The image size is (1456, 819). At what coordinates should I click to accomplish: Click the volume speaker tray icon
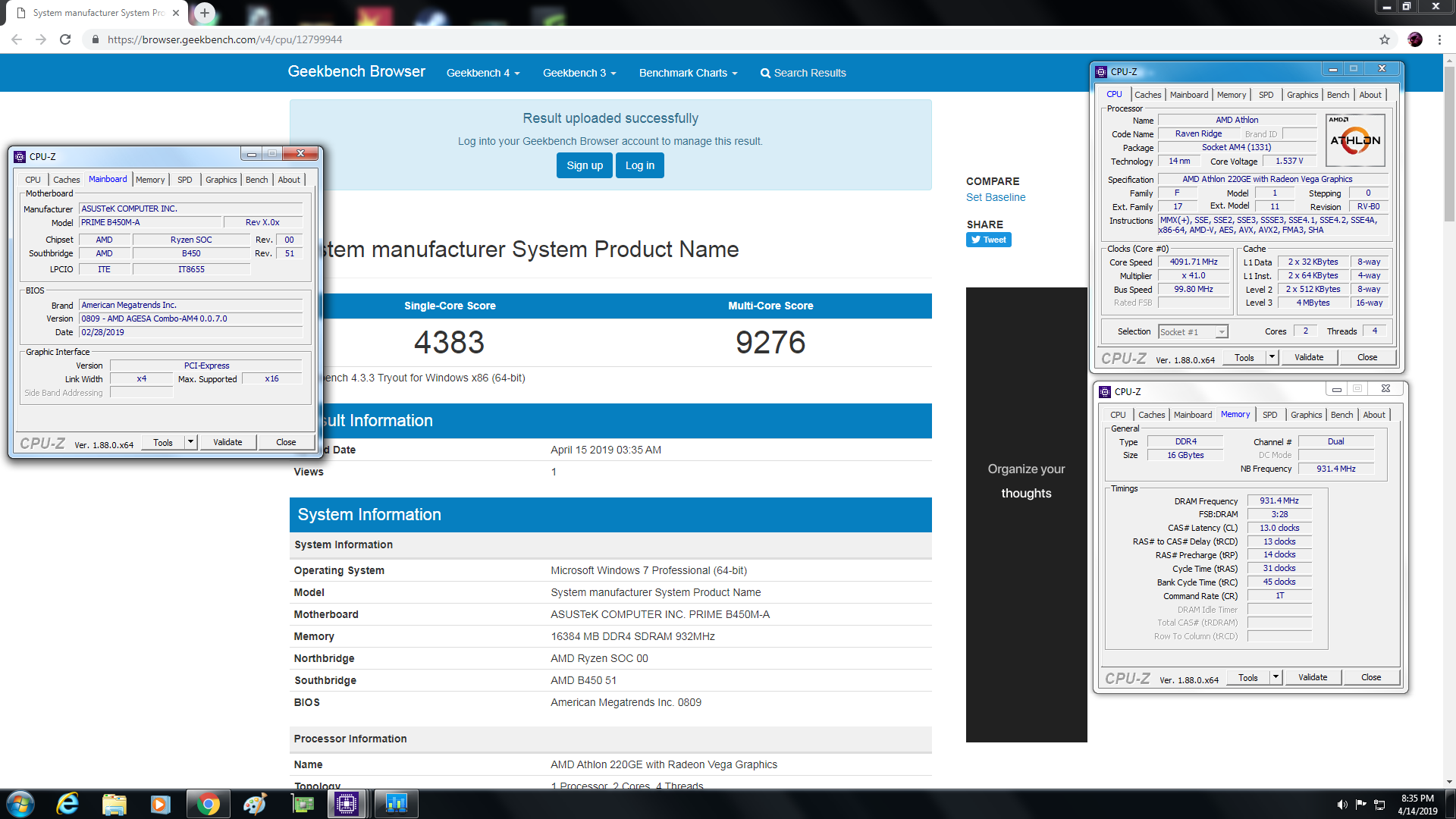(1342, 804)
